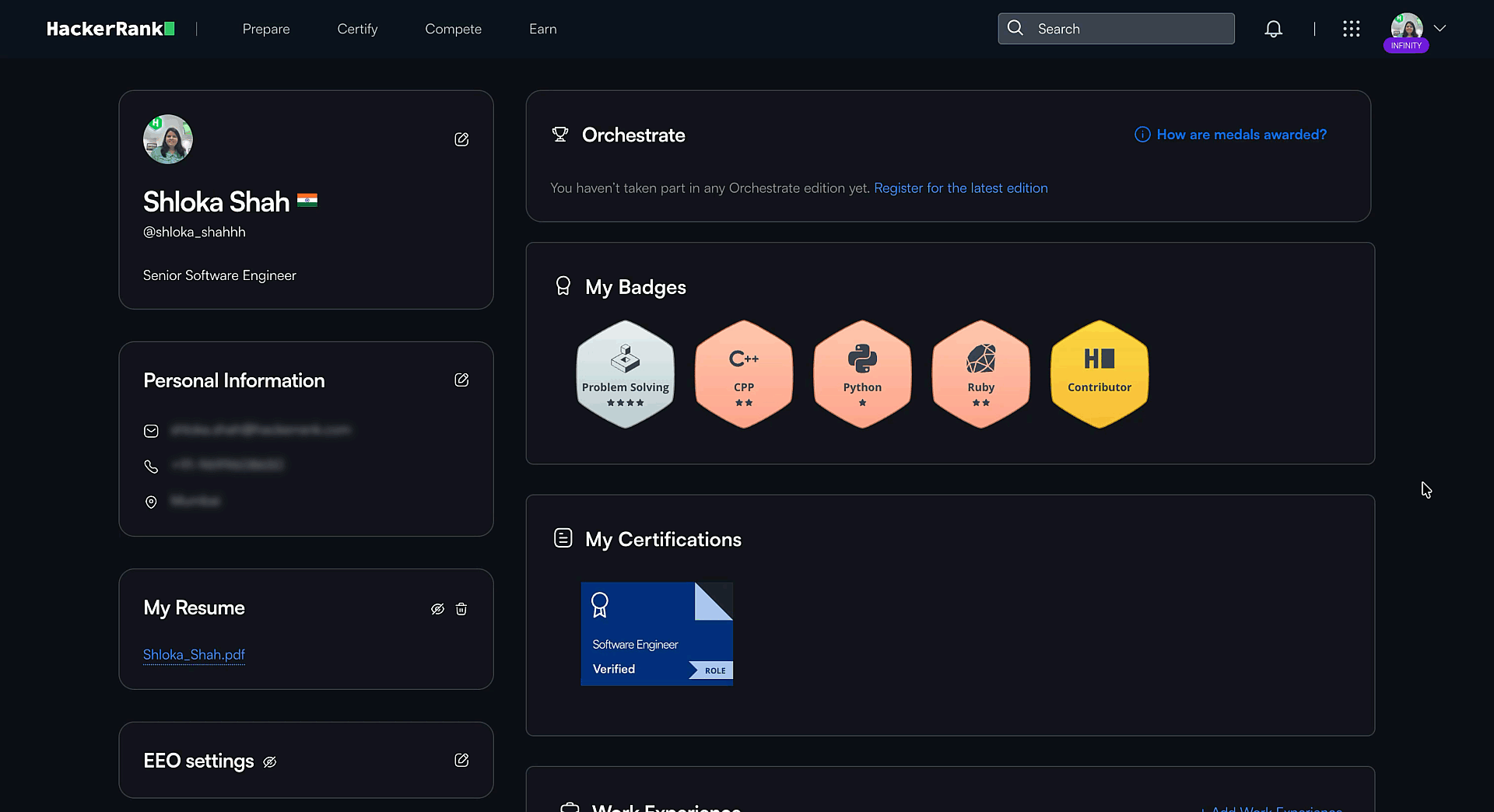1494x812 pixels.
Task: Open the apps grid menu
Action: 1352,29
